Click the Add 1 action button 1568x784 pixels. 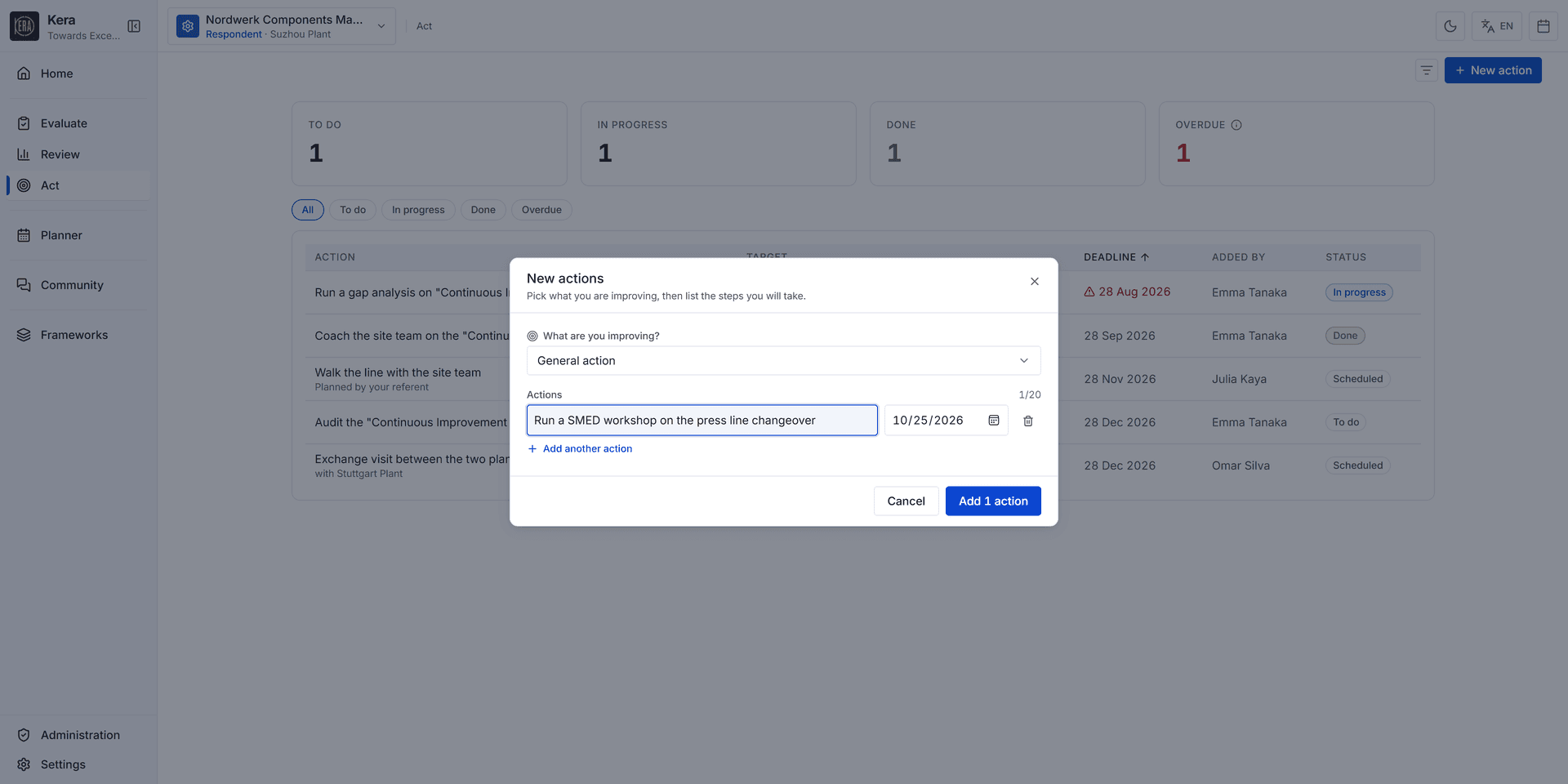pos(993,501)
